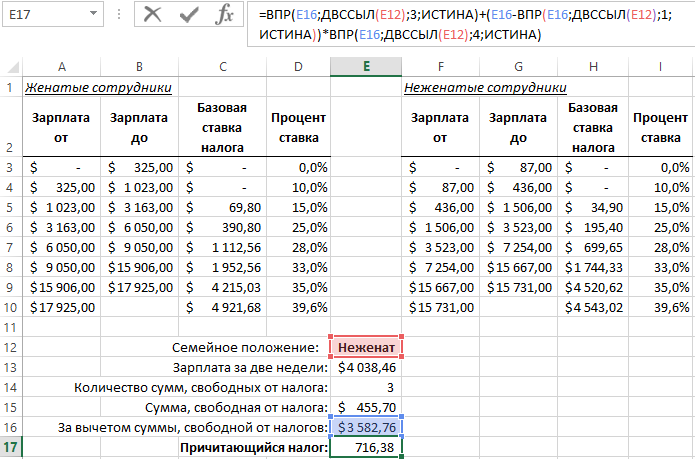Click the Cancel (X) icon in formula bar

152,15
